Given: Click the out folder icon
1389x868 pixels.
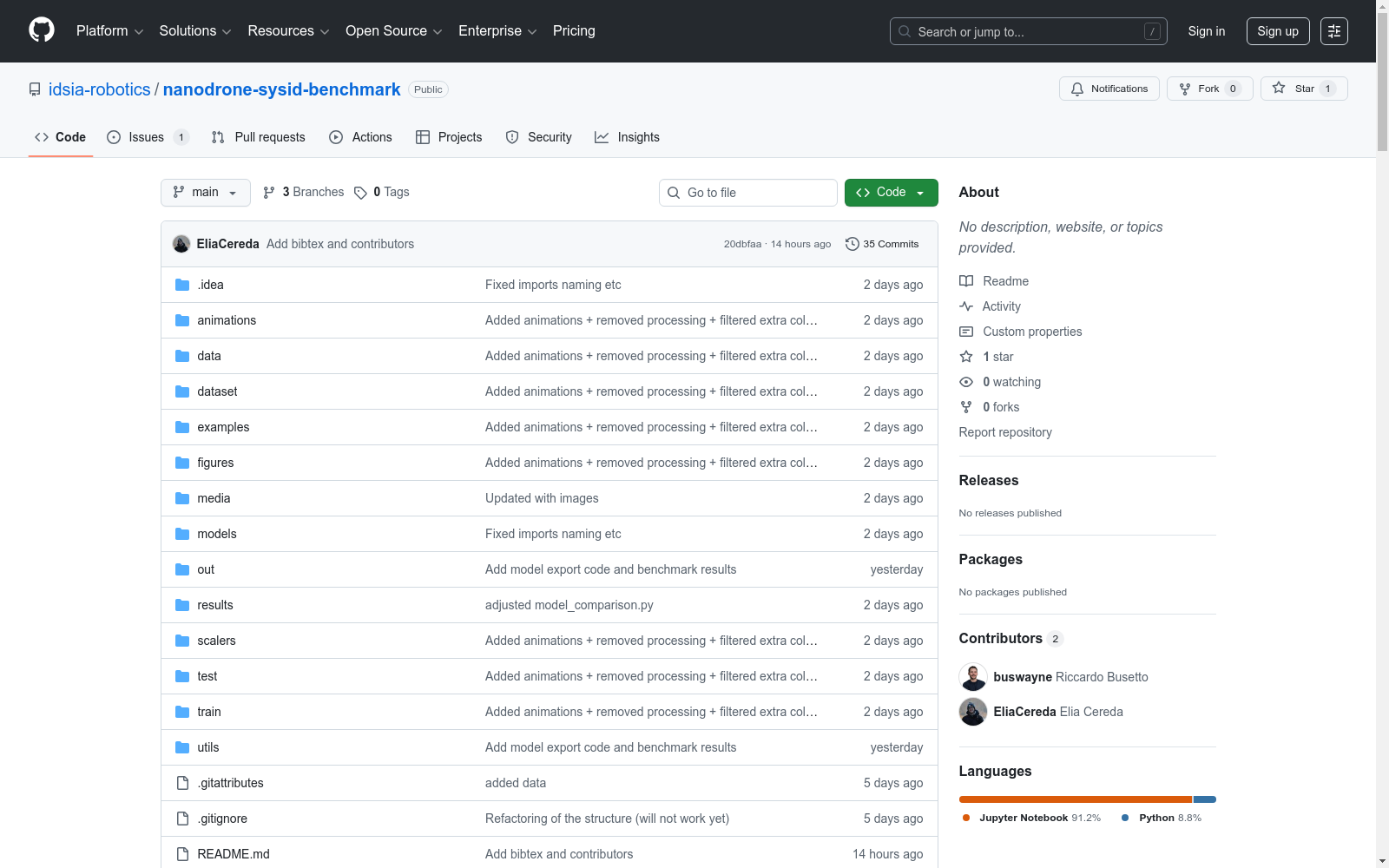Looking at the screenshot, I should [182, 569].
